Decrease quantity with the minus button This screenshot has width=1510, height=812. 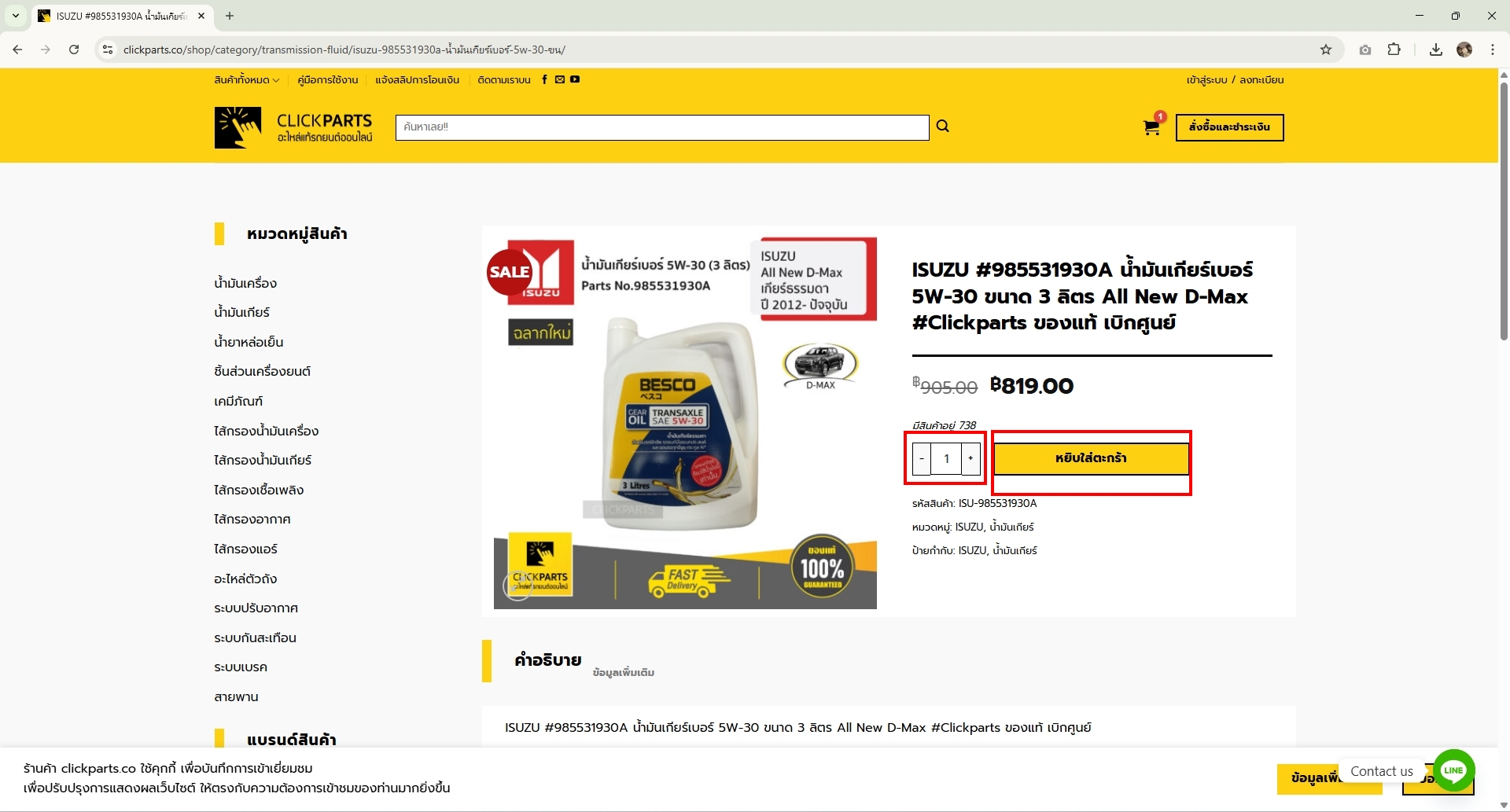tap(922, 458)
